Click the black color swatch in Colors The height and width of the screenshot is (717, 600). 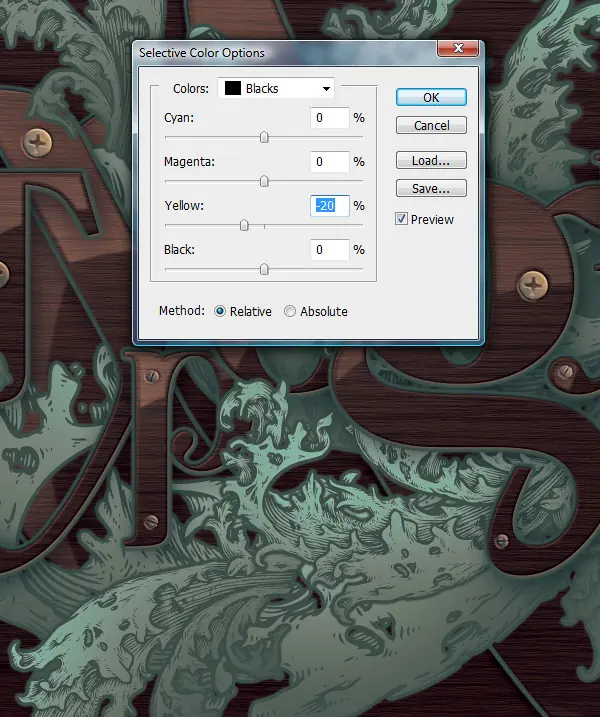(x=232, y=88)
